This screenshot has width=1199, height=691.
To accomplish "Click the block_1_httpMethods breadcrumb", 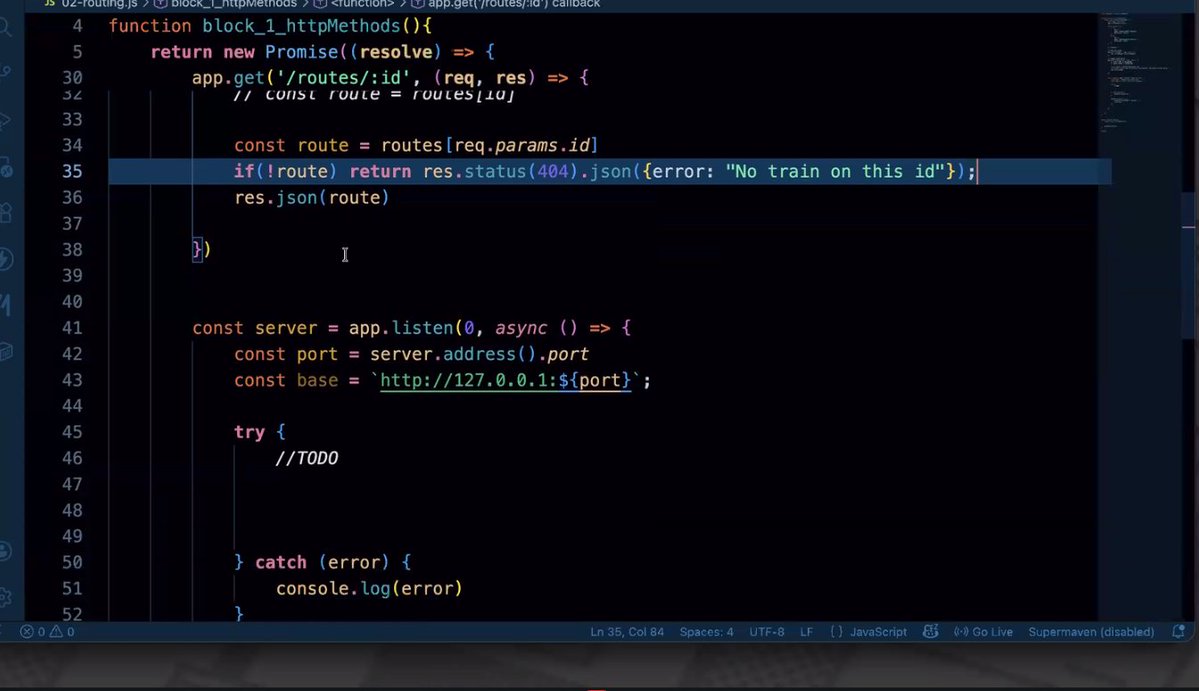I will [233, 4].
